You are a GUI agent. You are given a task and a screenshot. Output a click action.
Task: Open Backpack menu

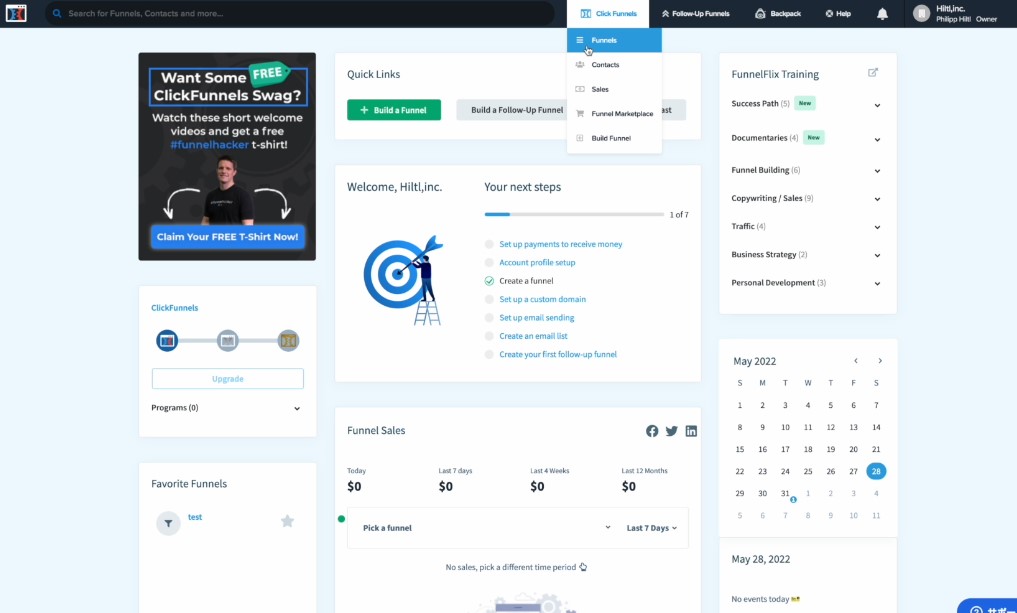click(x=778, y=14)
